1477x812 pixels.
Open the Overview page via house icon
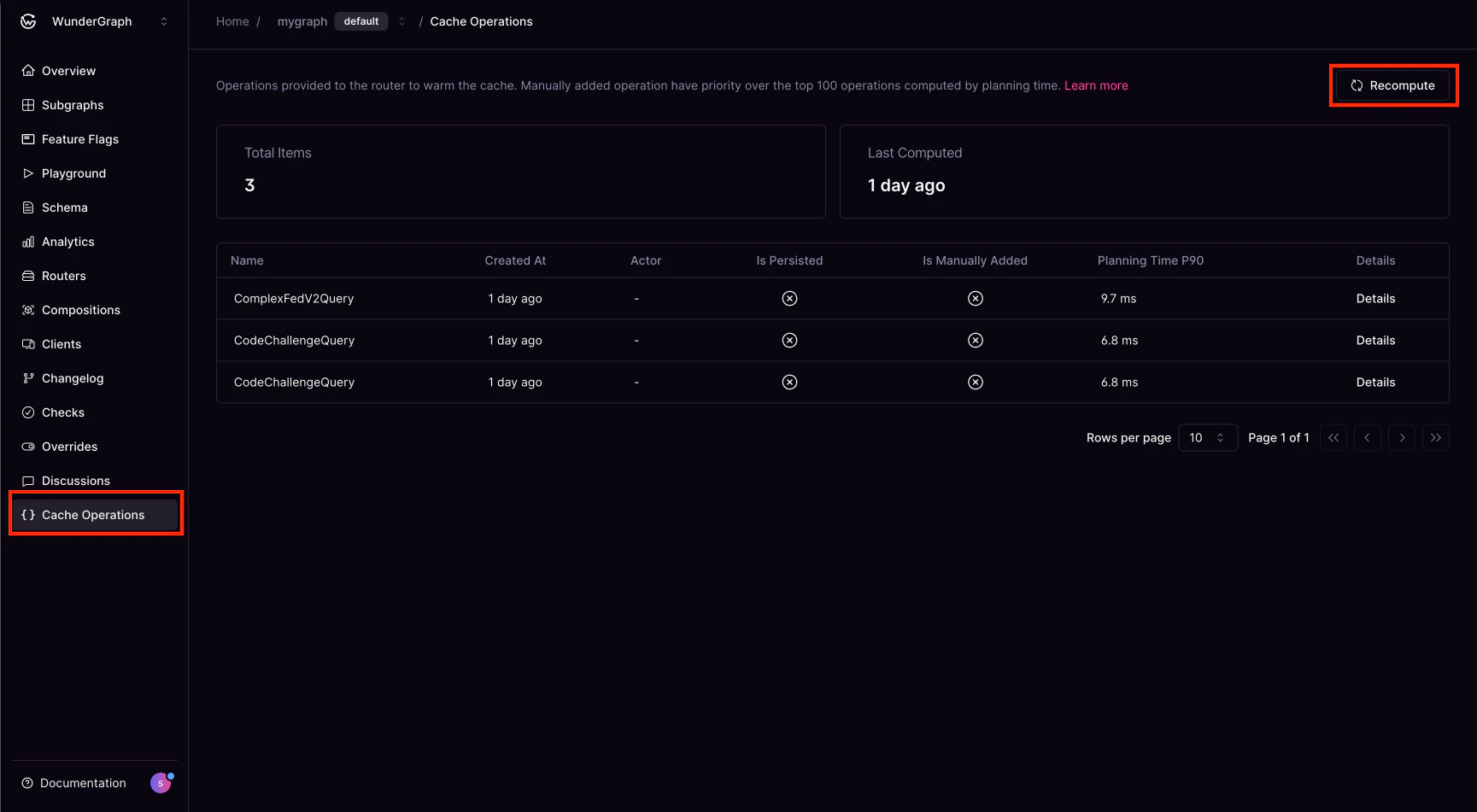click(28, 71)
